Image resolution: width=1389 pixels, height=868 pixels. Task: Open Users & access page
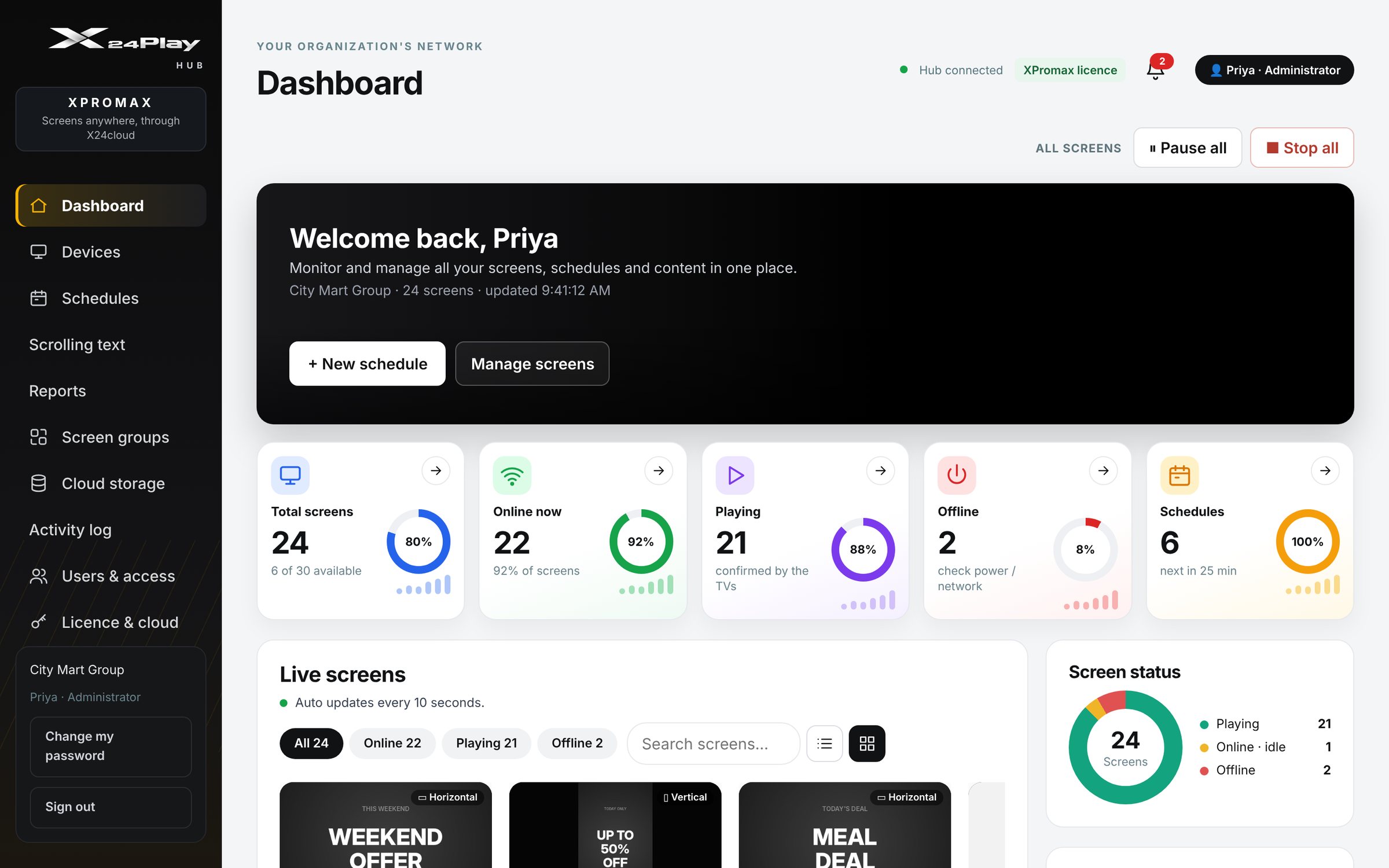(x=111, y=576)
